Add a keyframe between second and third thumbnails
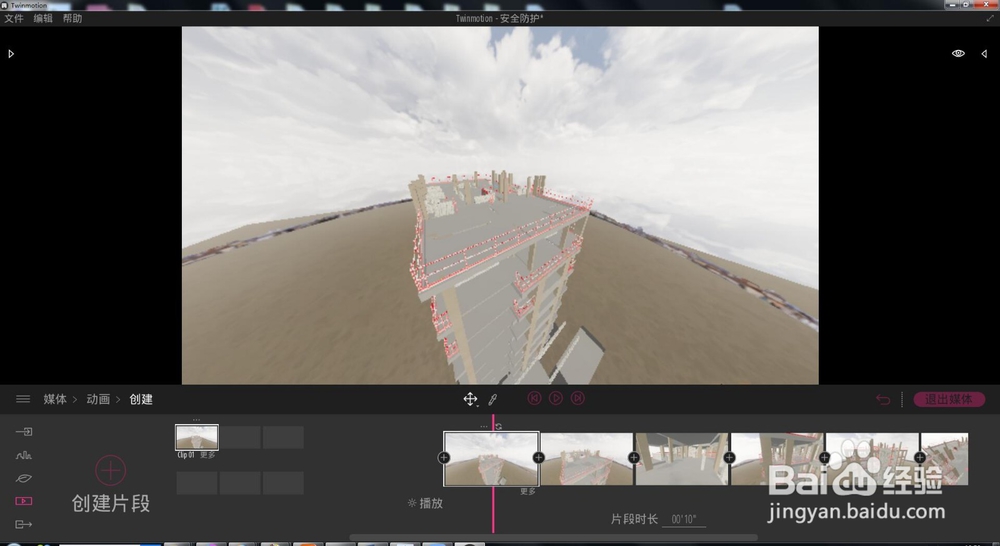Viewport: 1000px width, 546px height. pyautogui.click(x=634, y=457)
